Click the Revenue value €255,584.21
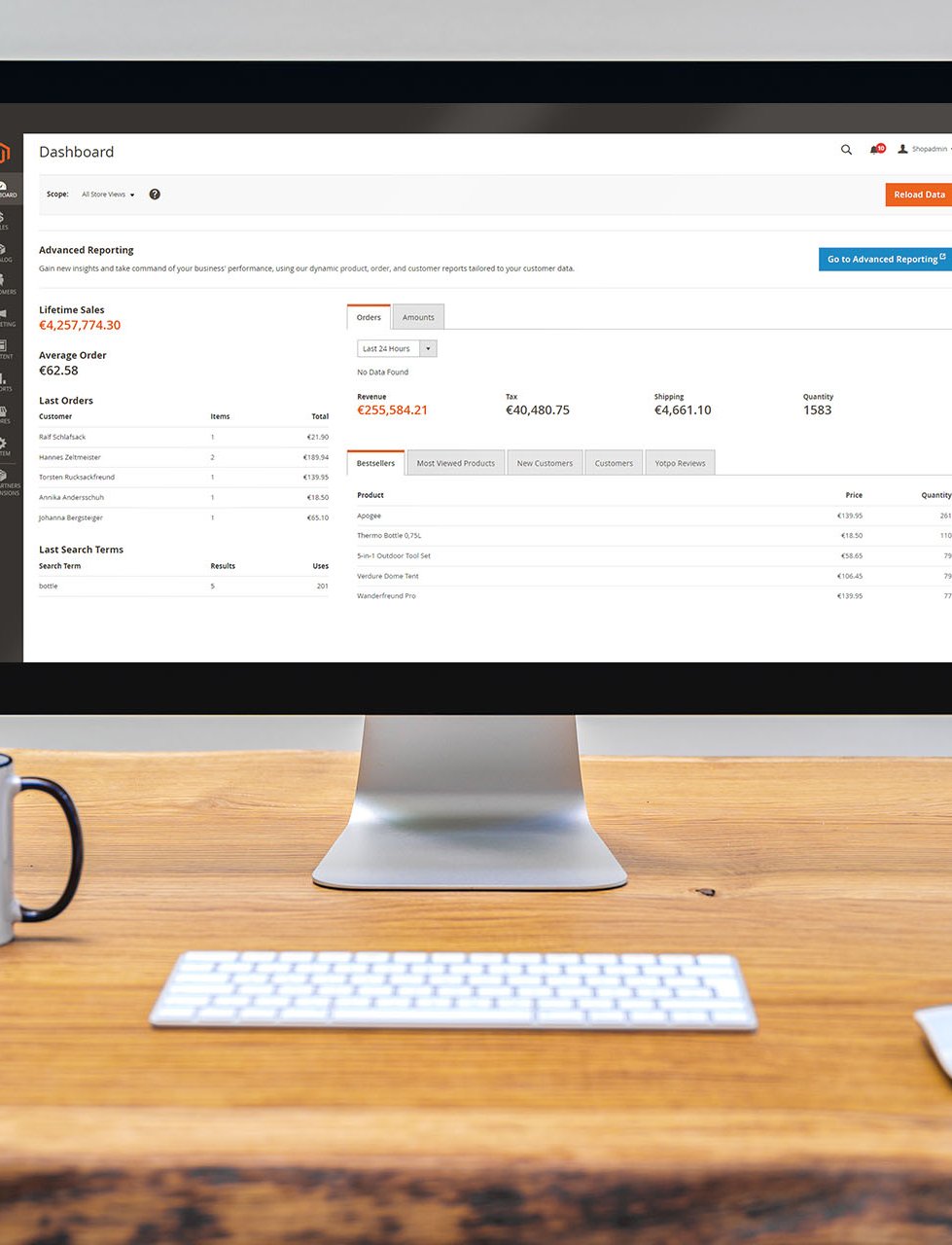The width and height of the screenshot is (952, 1245). point(392,410)
